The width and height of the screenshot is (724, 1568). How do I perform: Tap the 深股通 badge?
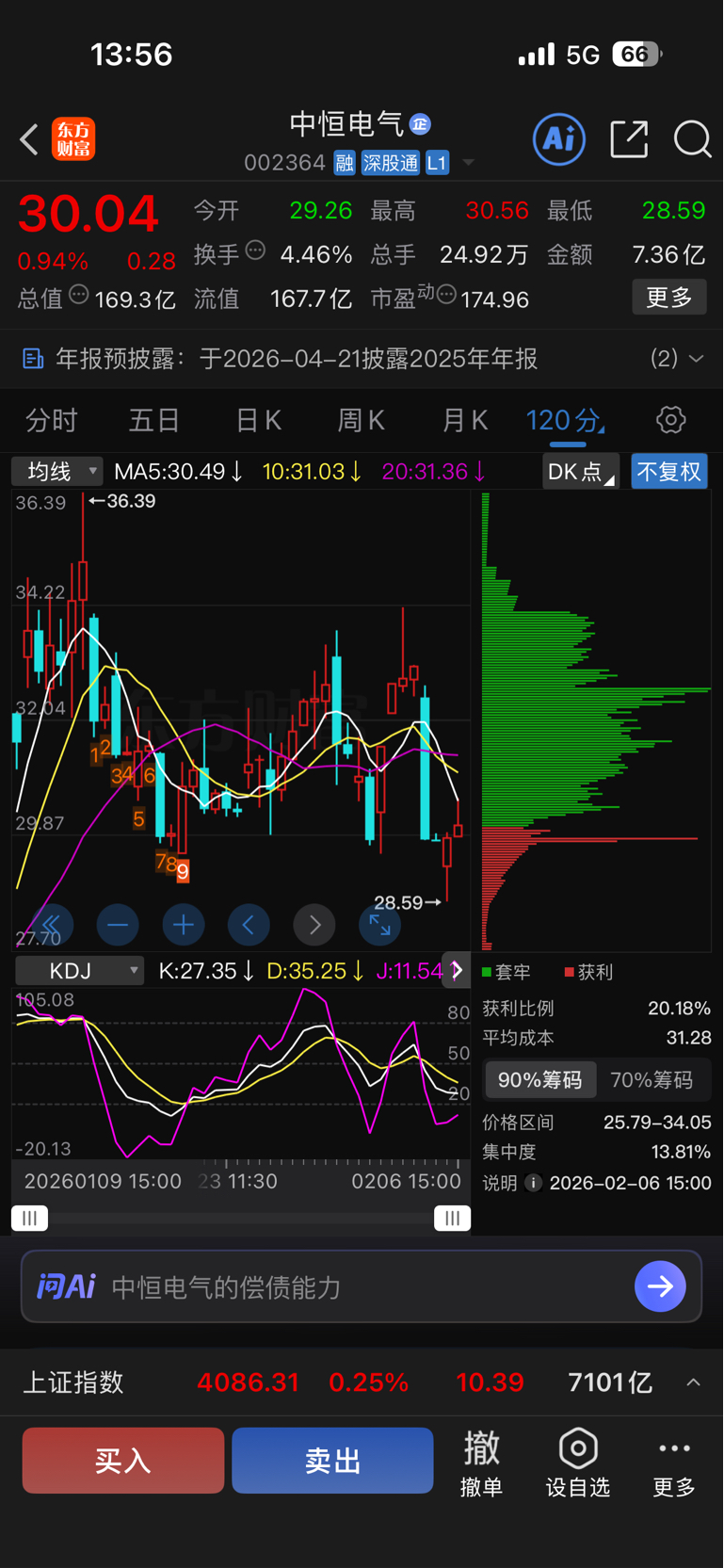pyautogui.click(x=391, y=163)
